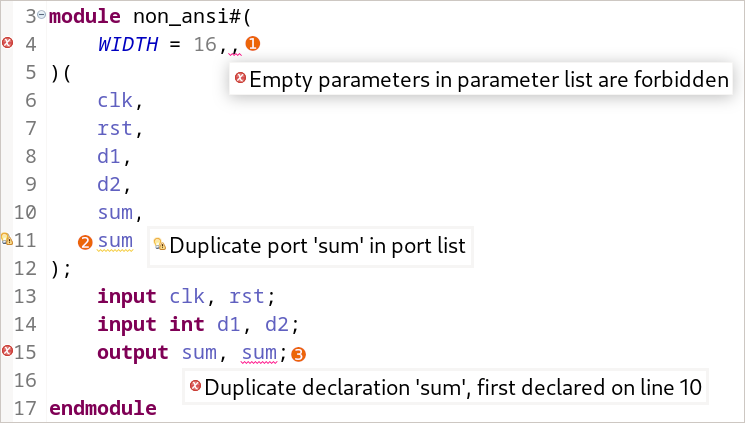Viewport: 745px width, 423px height.
Task: Collapse the module fold toggle on line 3
Action: (x=42, y=15)
